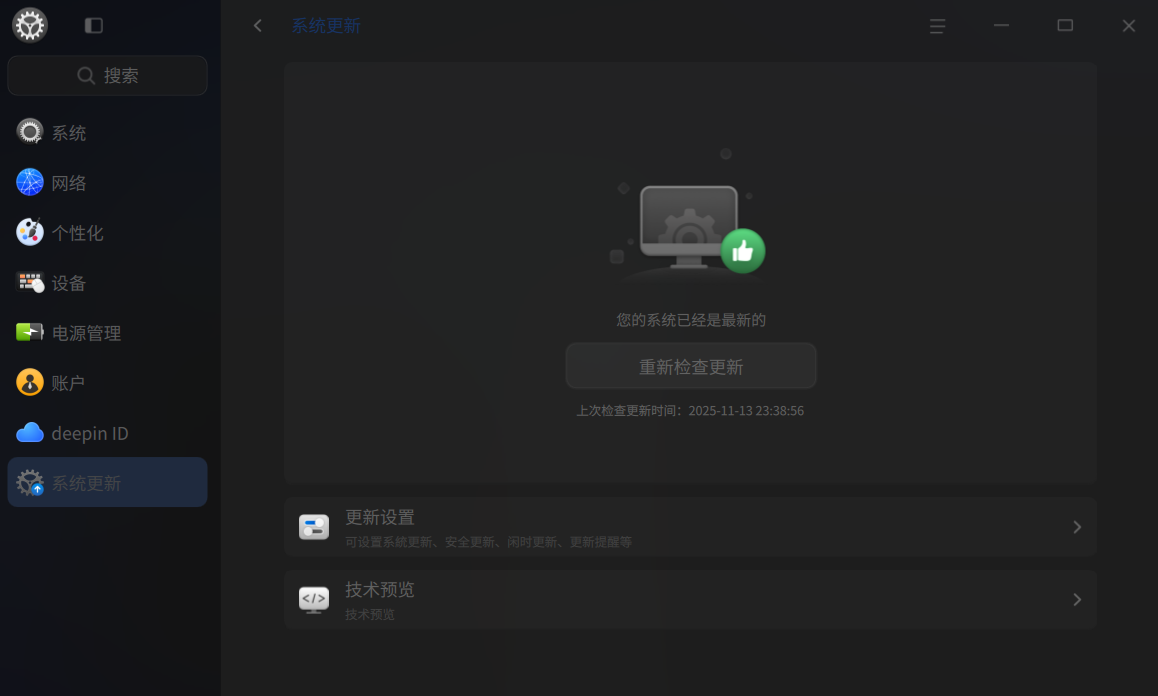
Task: Click the Control Center gear logo icon
Action: [30, 25]
